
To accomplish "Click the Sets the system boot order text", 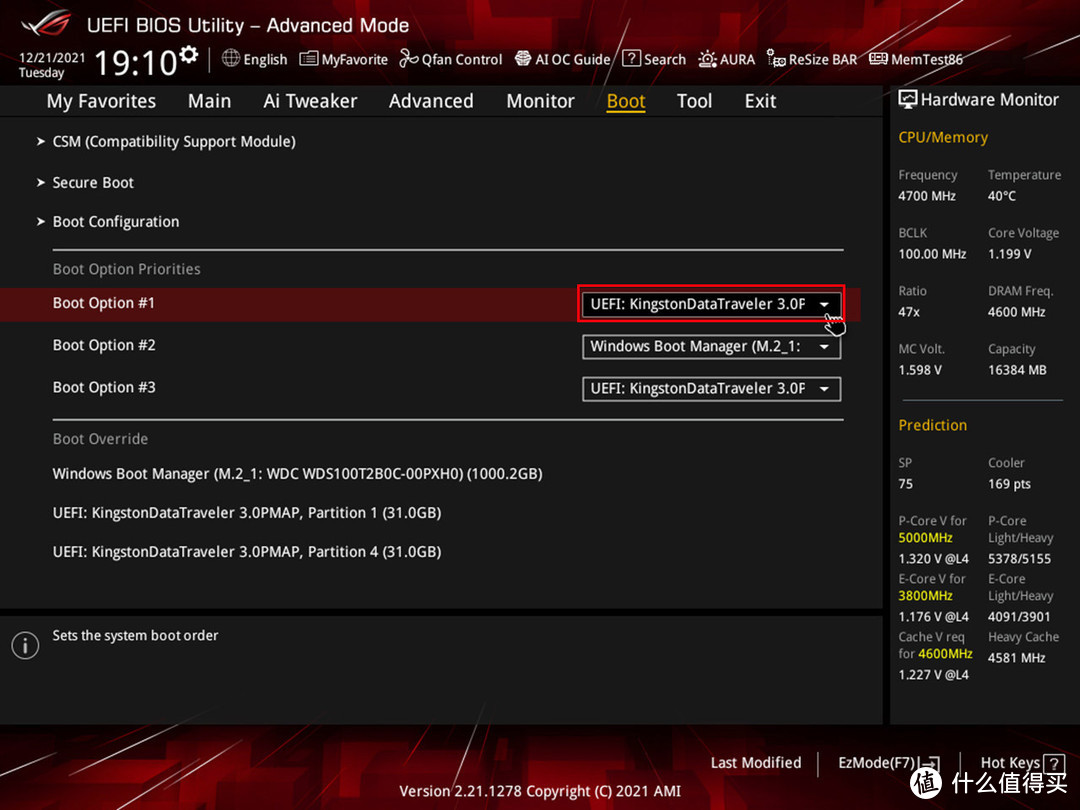I will 135,636.
